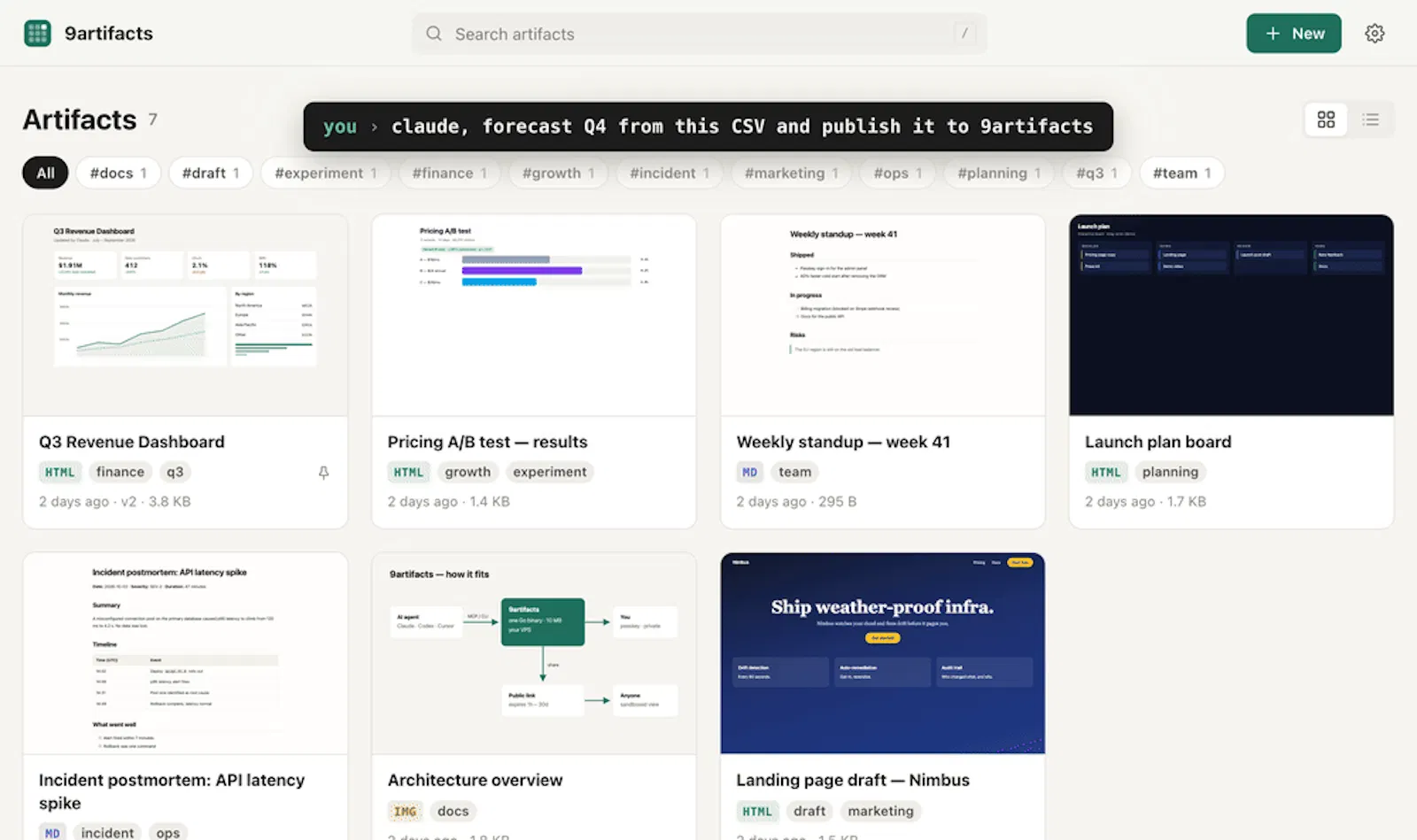Click the experiment tag on Pricing card
Viewport: 1417px width, 840px height.
pyautogui.click(x=549, y=472)
